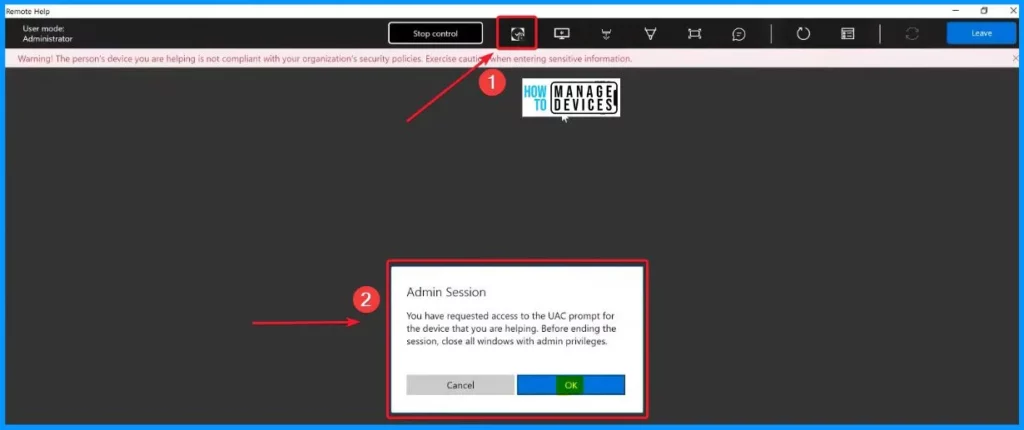Cancel the Admin Session dialog
The image size is (1024, 430).
point(460,385)
